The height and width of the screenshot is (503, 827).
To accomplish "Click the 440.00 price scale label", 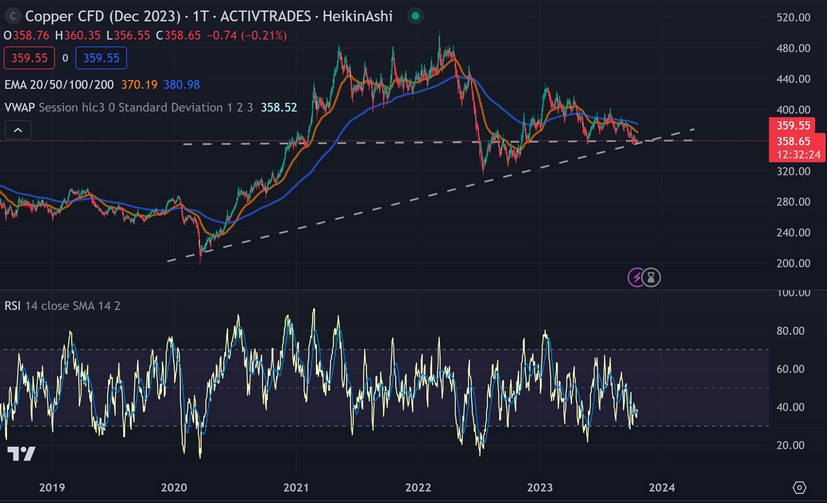I will [793, 79].
